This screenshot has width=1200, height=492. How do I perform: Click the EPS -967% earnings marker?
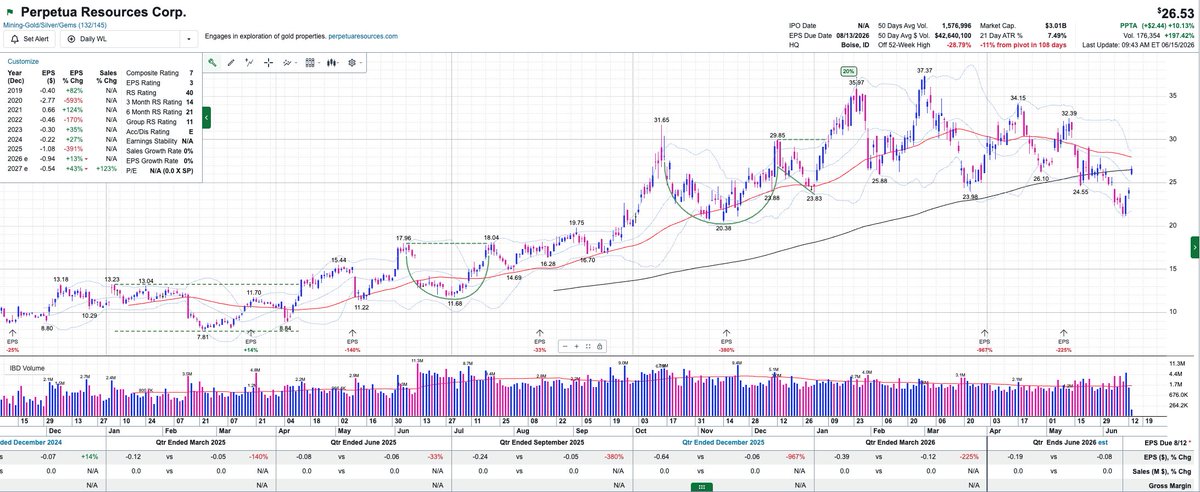click(984, 340)
